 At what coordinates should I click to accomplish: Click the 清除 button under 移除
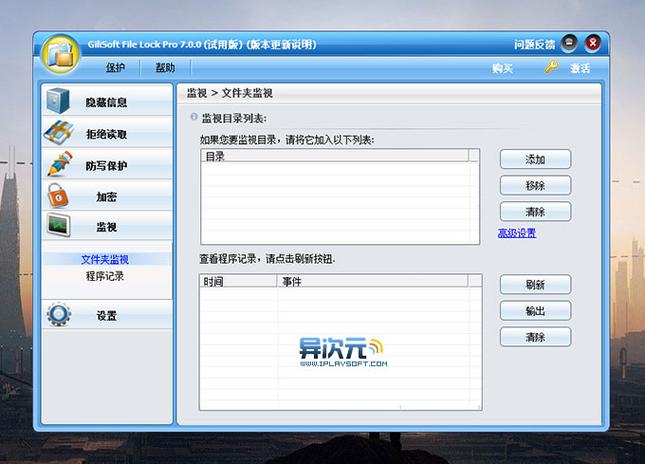[535, 212]
